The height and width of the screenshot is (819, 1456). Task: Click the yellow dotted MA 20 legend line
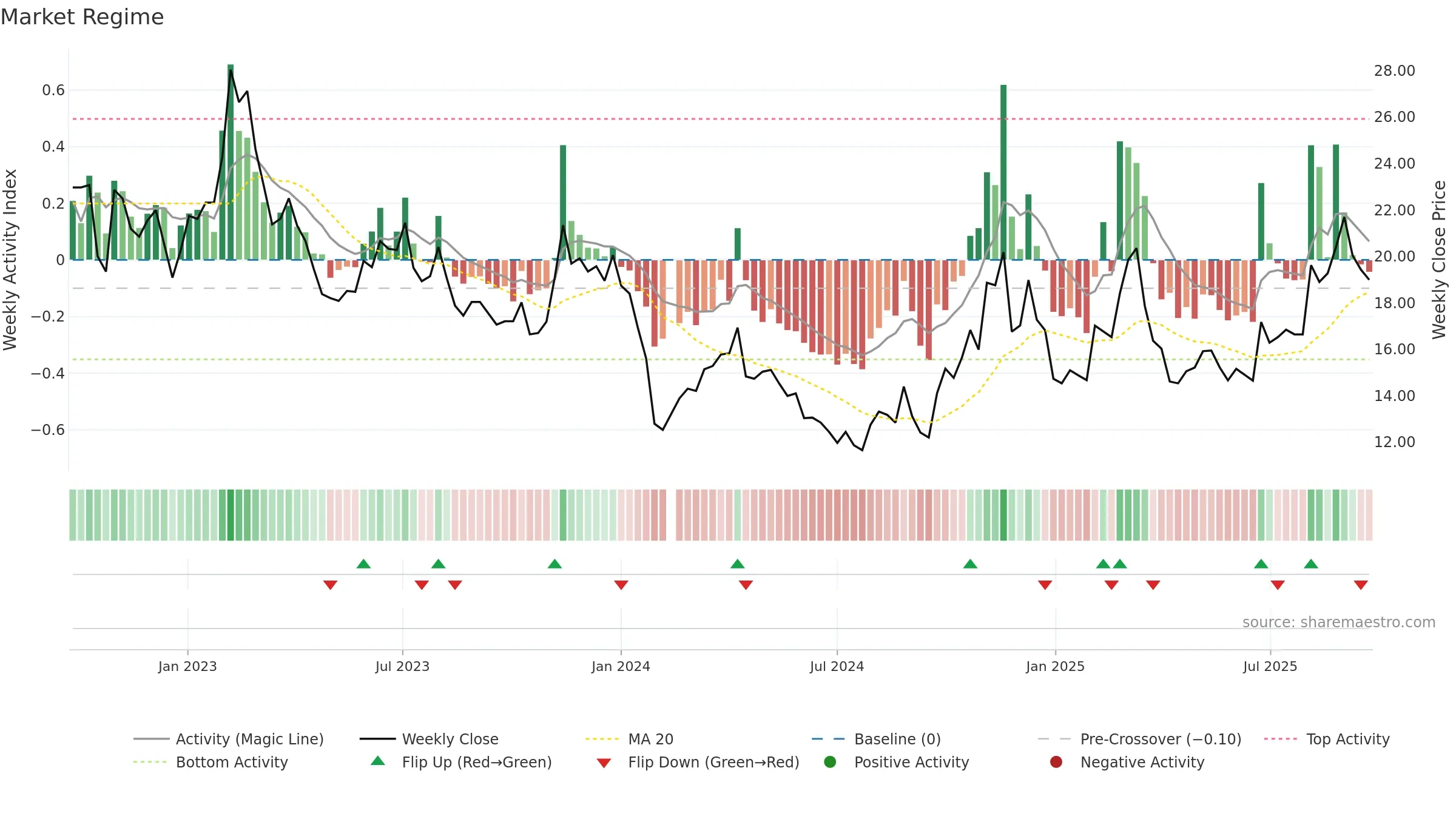click(602, 739)
